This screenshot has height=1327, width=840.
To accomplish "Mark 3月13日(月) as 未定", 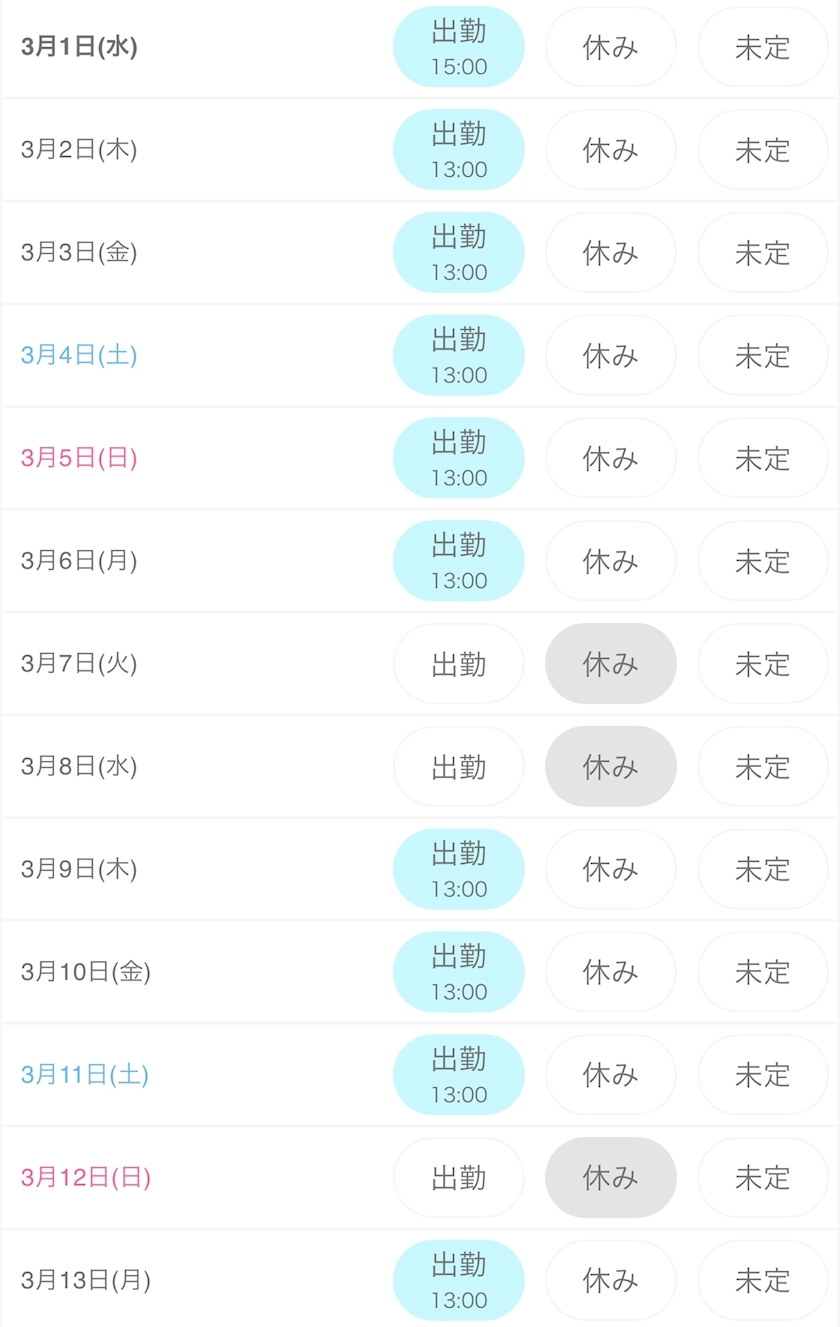I will tap(763, 1281).
